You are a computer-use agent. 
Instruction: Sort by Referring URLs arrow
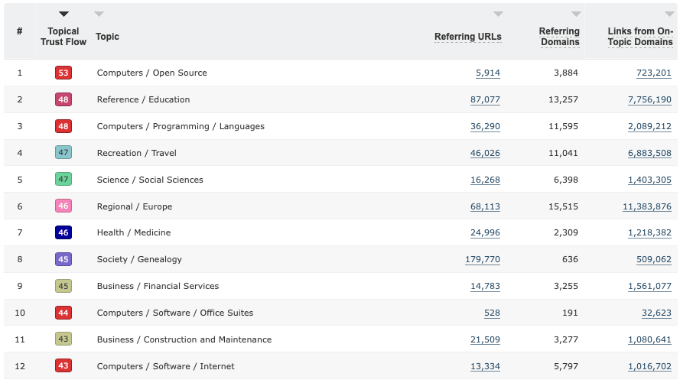pos(498,14)
